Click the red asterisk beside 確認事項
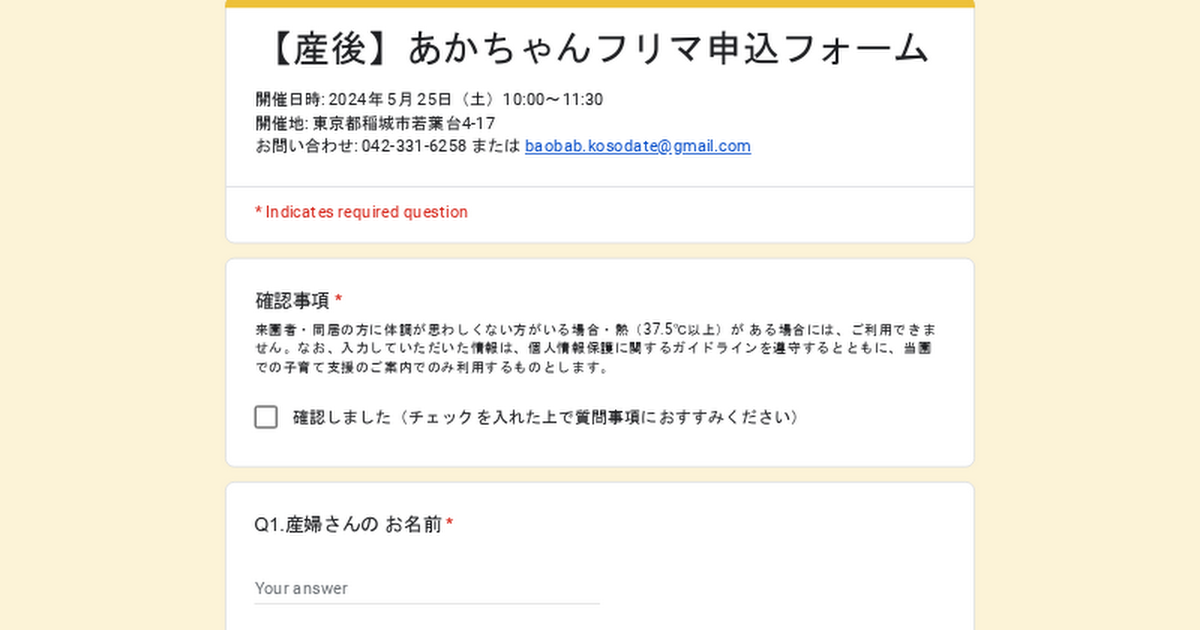Image resolution: width=1200 pixels, height=630 pixels. (x=339, y=299)
